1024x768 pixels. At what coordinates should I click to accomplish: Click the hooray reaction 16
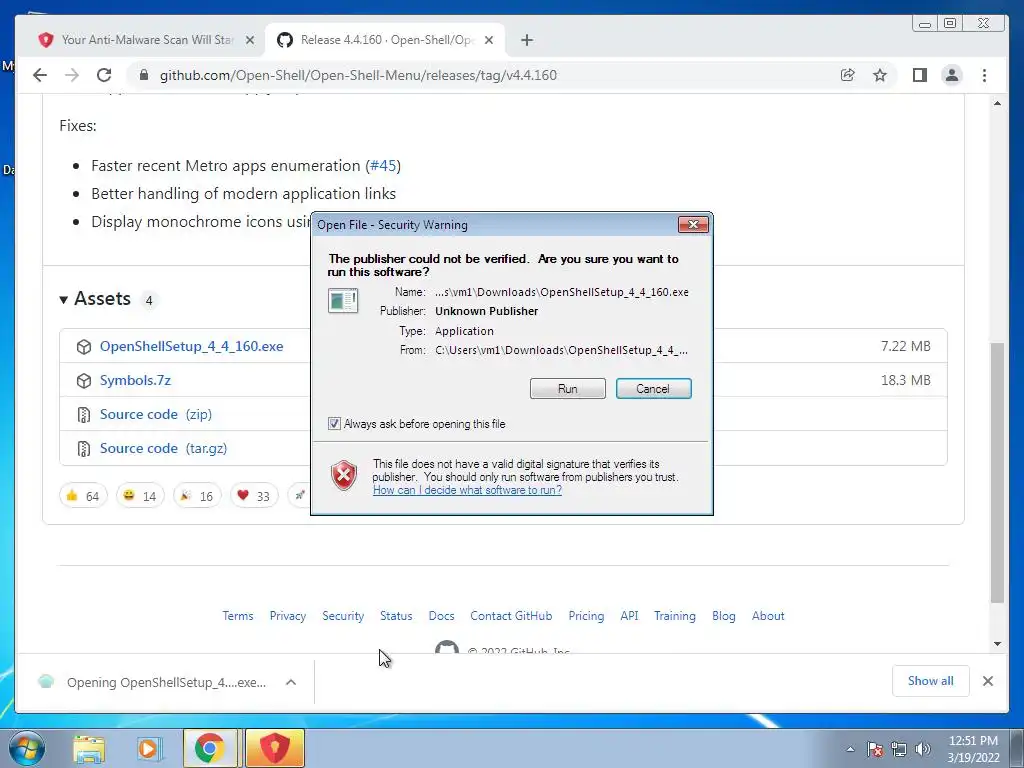coord(197,496)
